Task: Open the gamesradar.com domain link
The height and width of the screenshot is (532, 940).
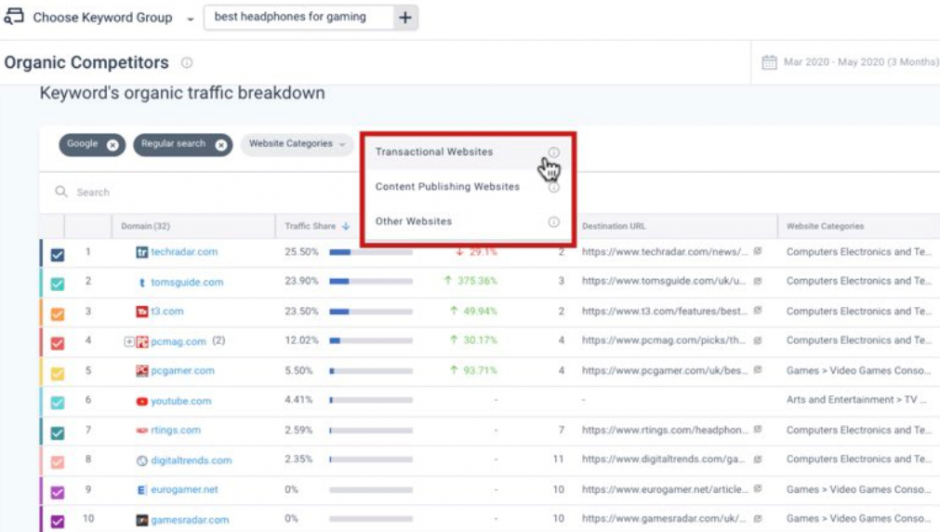Action: pos(189,519)
